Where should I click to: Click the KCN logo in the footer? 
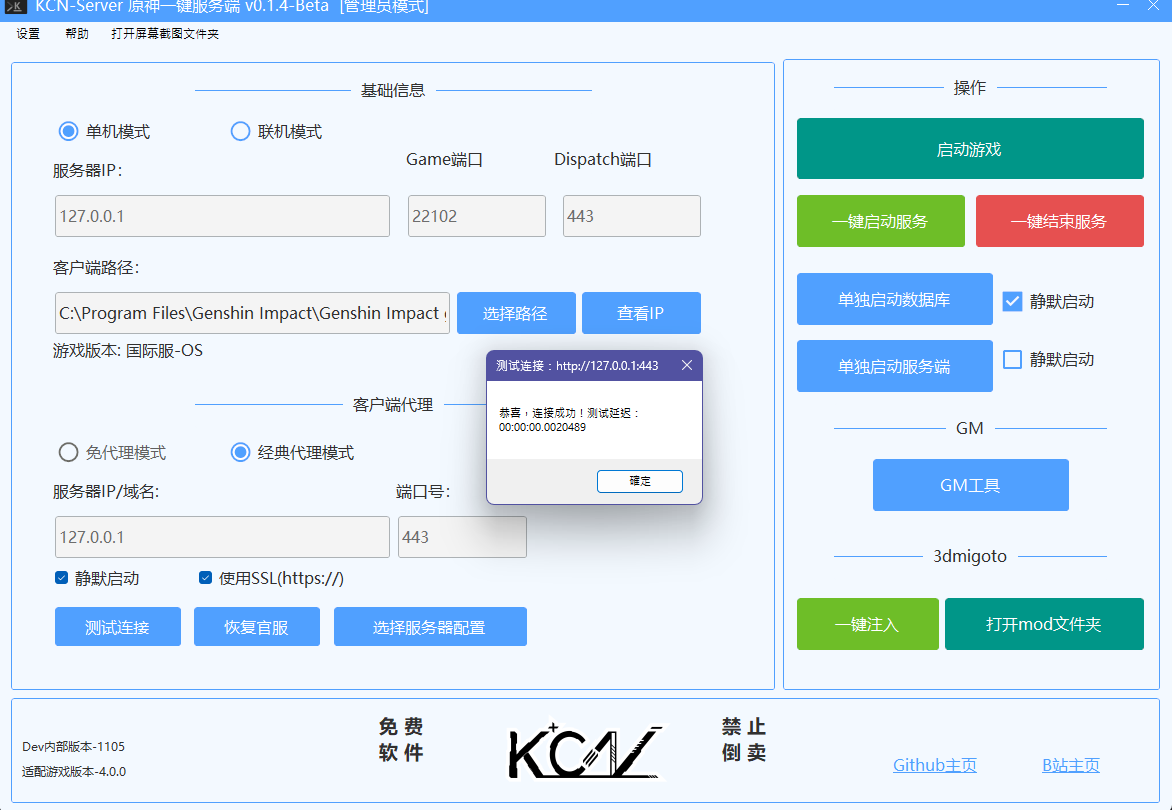coord(583,751)
